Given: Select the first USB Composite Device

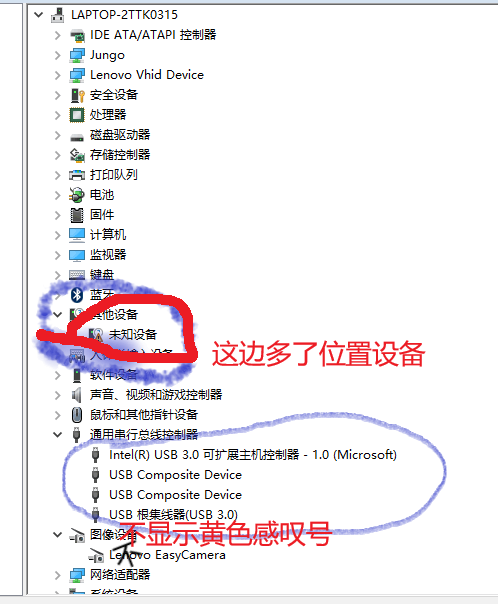Looking at the screenshot, I should tap(175, 475).
